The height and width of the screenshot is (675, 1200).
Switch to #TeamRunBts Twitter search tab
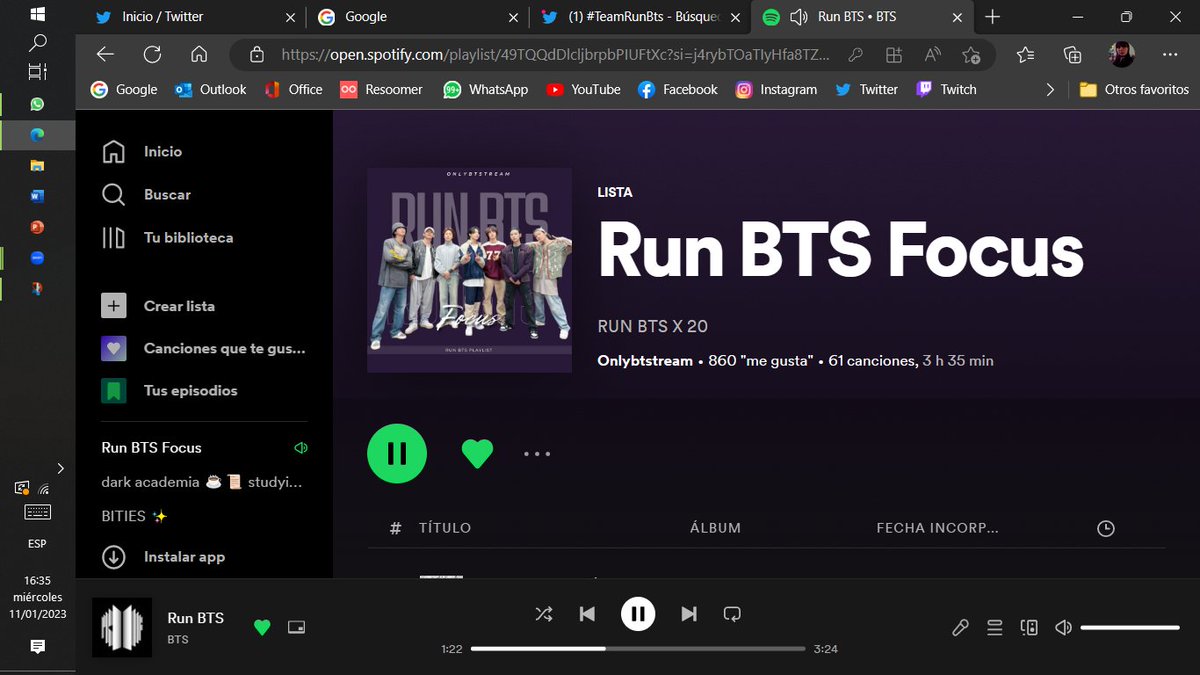tap(640, 17)
